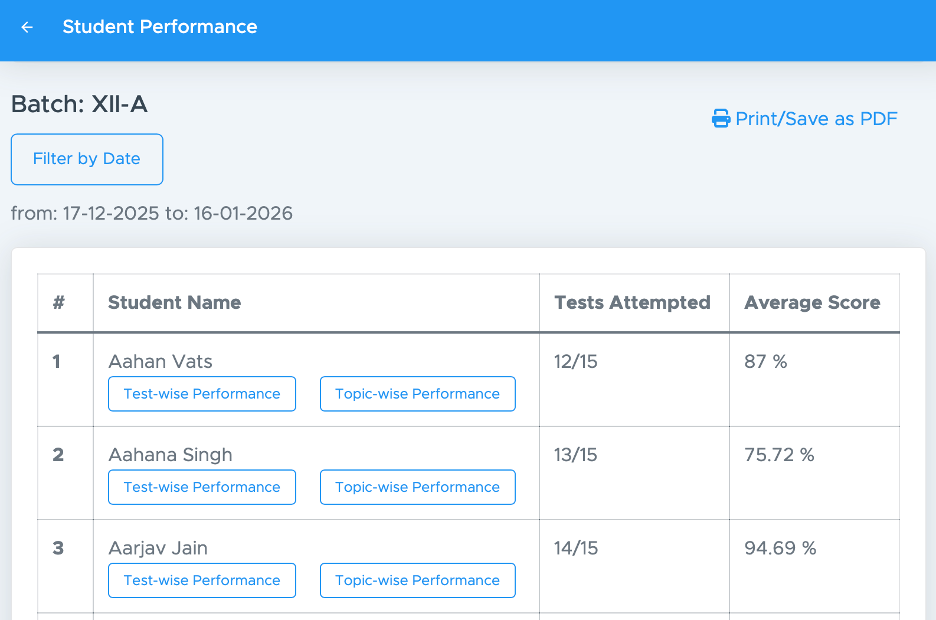This screenshot has height=620, width=936.
Task: Click the Batch: XII-A heading
Action: [x=79, y=104]
